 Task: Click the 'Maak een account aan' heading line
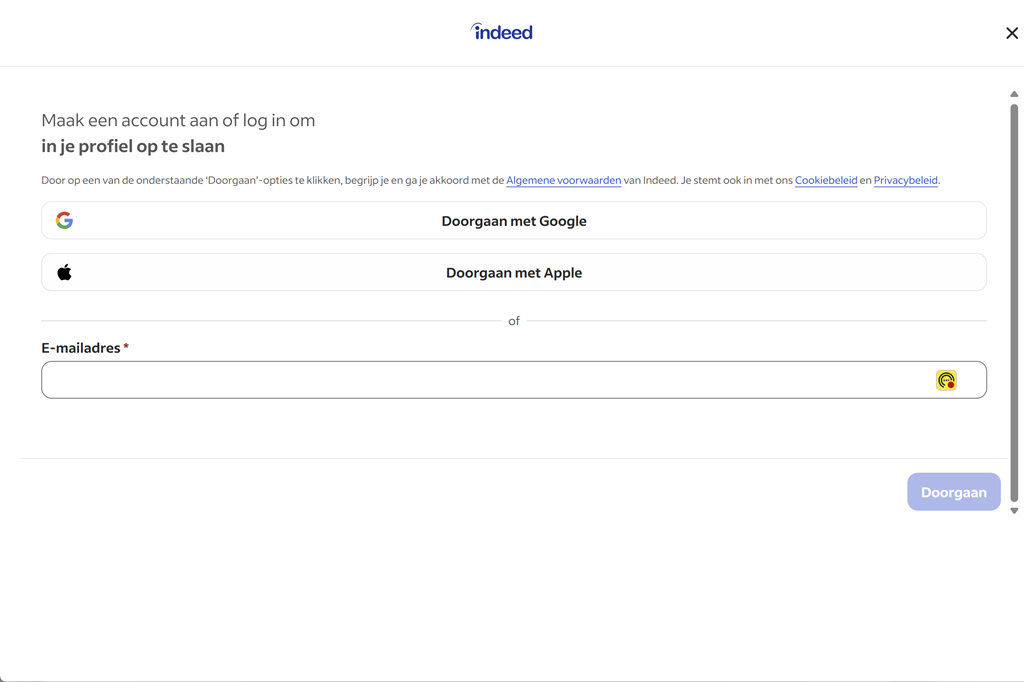coord(178,120)
